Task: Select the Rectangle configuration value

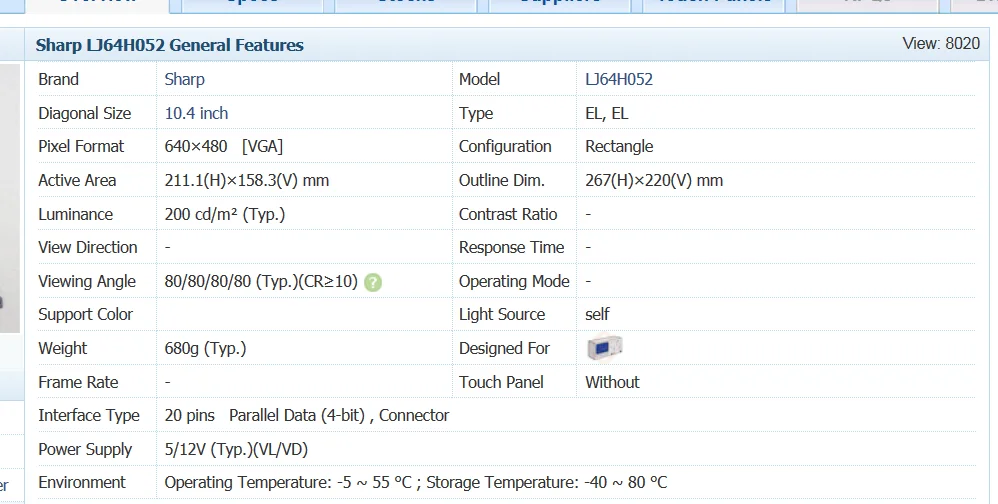Action: coord(619,146)
